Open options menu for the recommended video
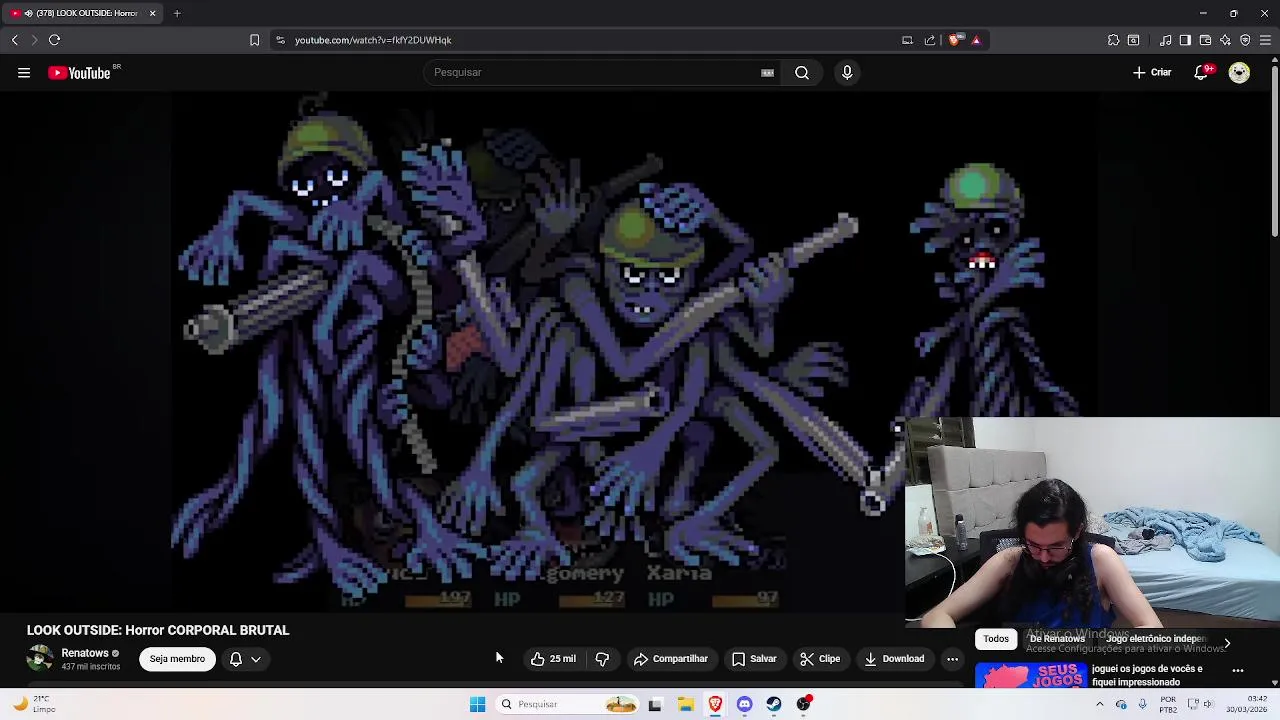The height and width of the screenshot is (720, 1280). (1238, 671)
